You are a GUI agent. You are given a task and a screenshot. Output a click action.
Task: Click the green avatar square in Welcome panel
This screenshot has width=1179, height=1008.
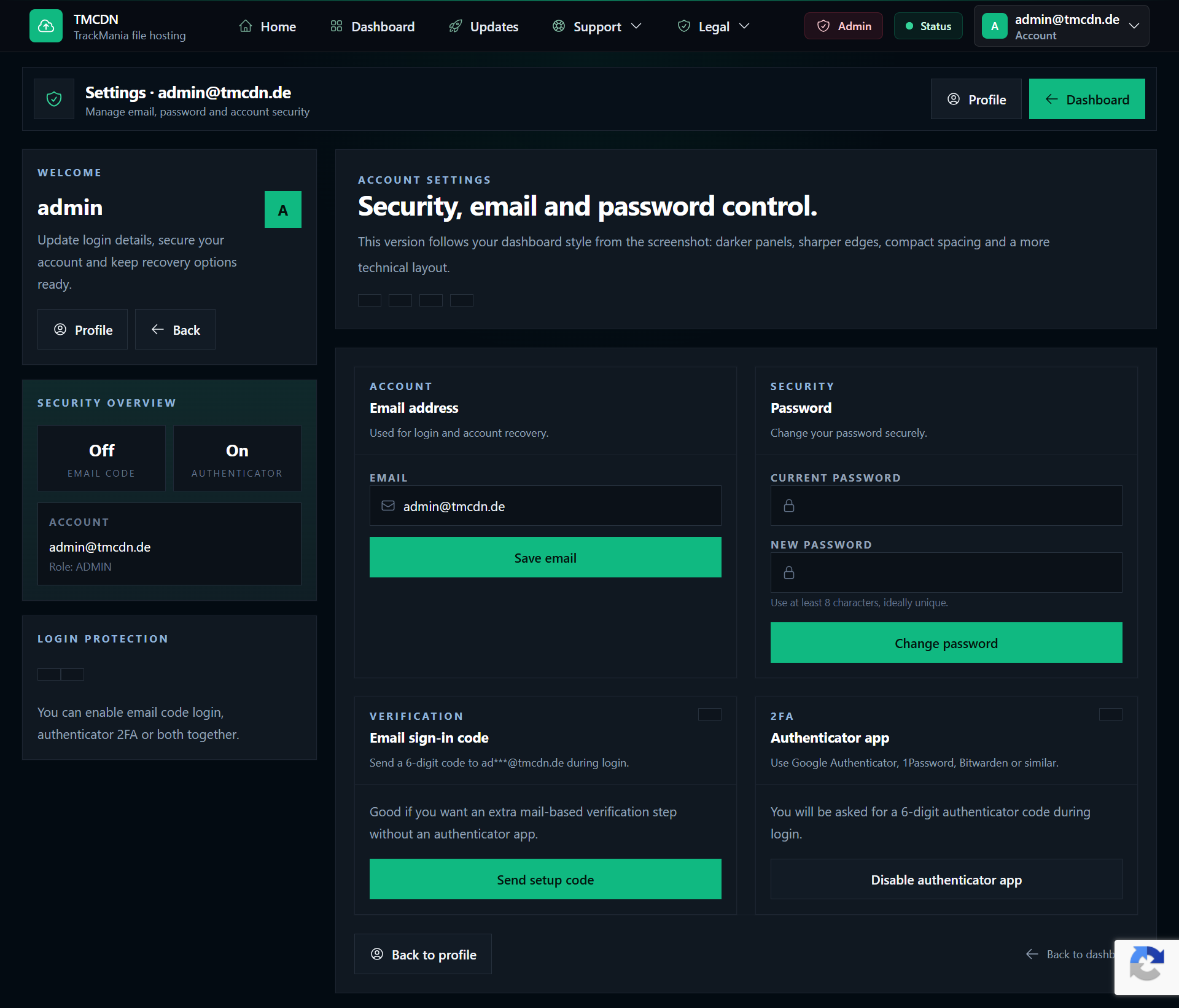(282, 209)
